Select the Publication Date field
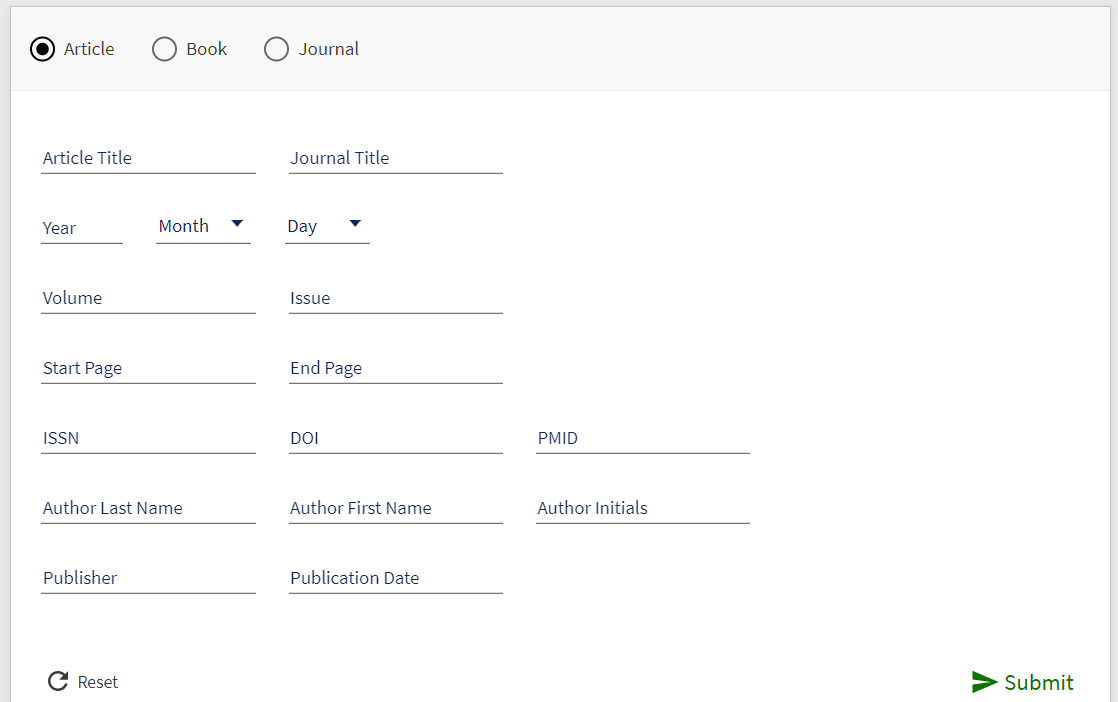Viewport: 1118px width, 702px height. pos(395,578)
